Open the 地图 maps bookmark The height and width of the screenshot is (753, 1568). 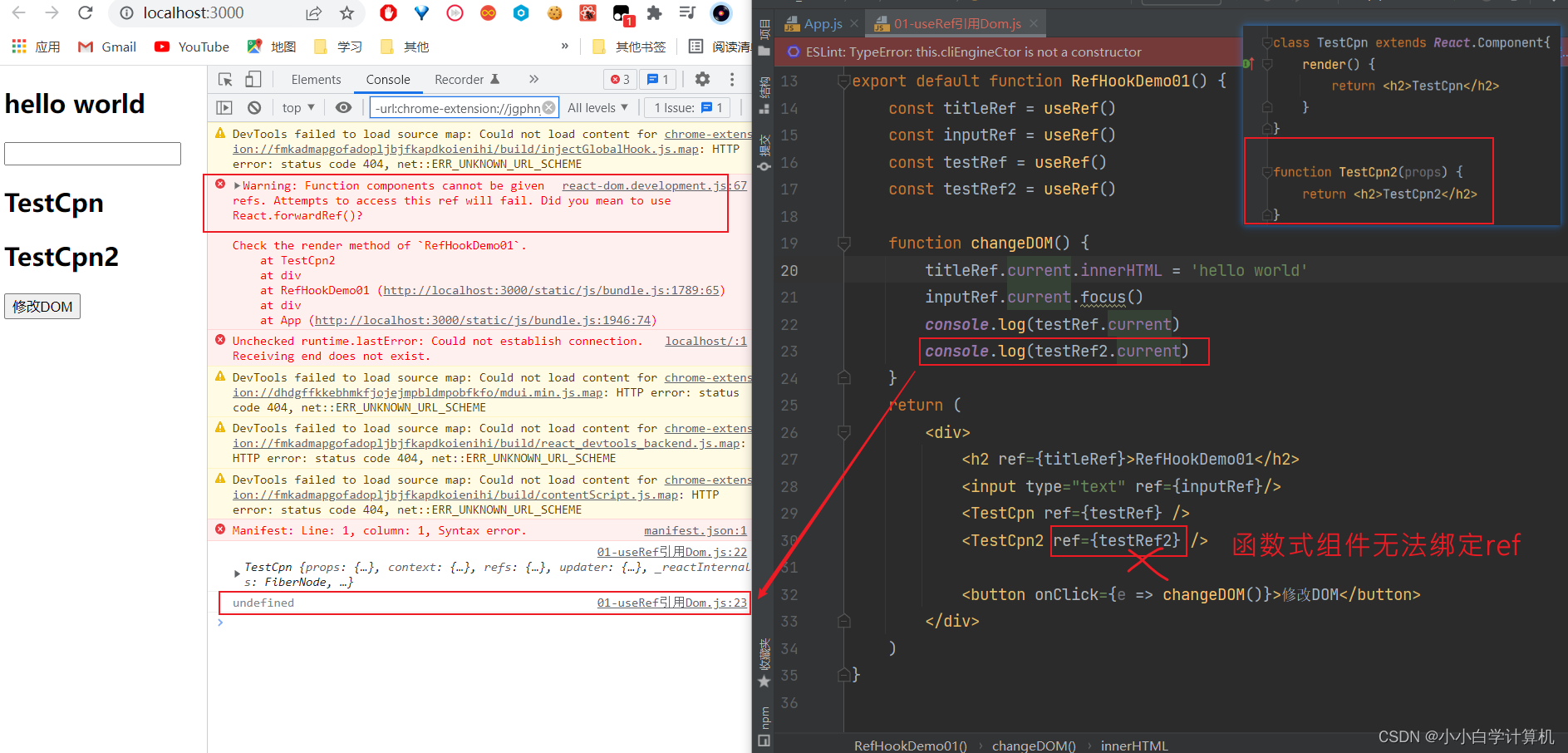click(272, 47)
